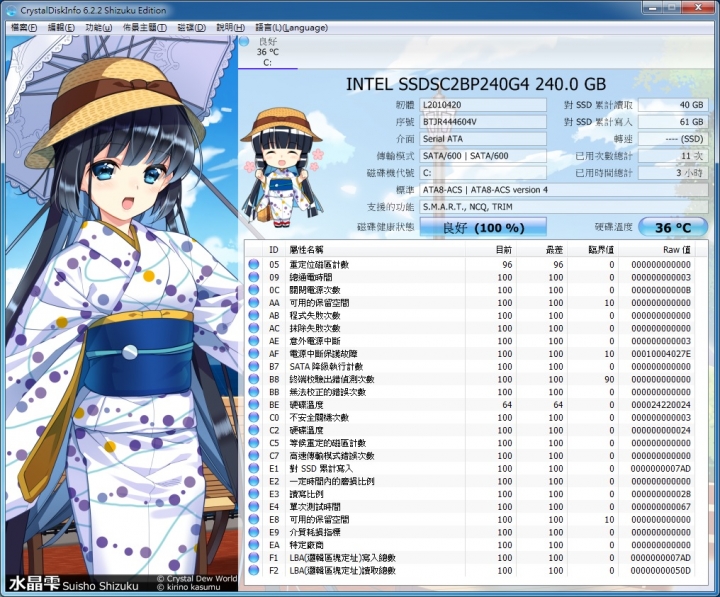Open the 檔案(F) menu
720x597 pixels.
[23, 28]
